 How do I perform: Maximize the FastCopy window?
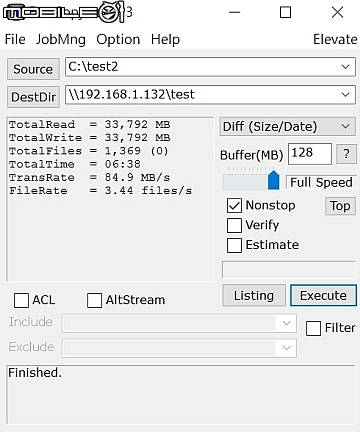click(285, 13)
